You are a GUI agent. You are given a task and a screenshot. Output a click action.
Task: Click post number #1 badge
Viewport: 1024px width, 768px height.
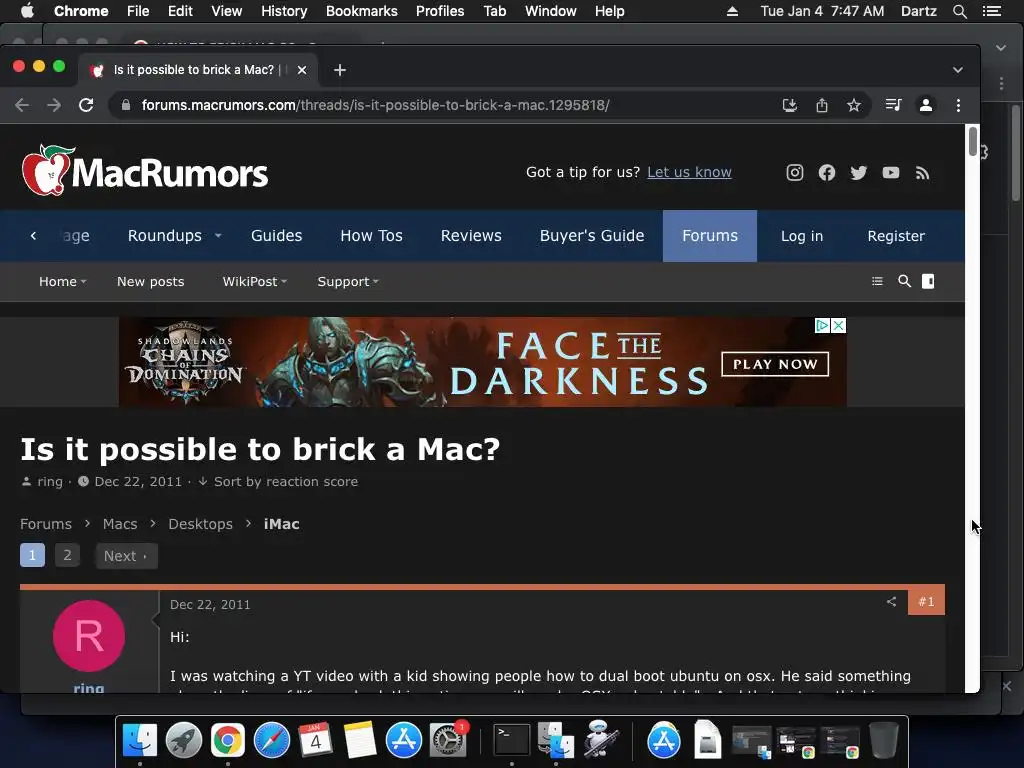[x=926, y=601]
